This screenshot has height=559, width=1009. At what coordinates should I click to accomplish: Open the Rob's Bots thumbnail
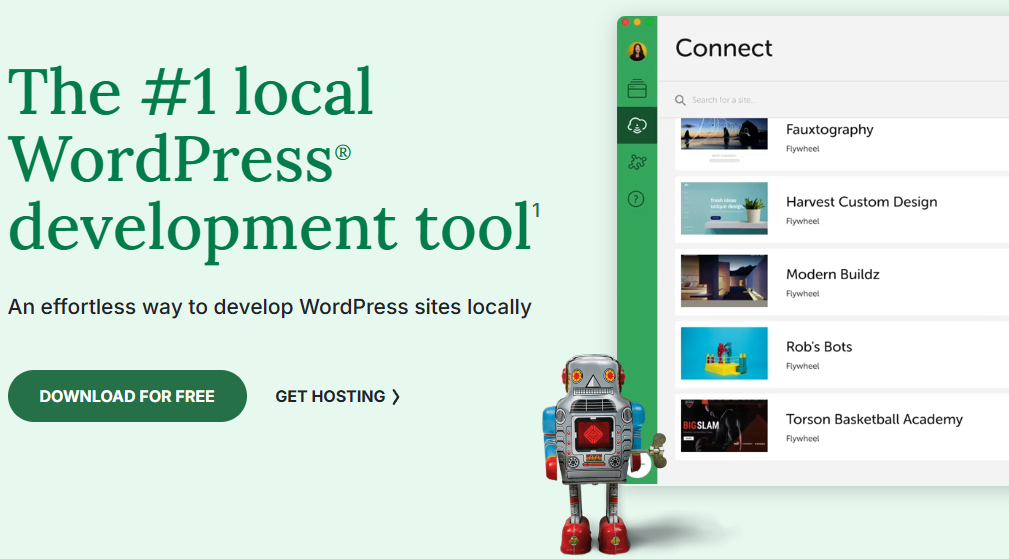[x=724, y=353]
